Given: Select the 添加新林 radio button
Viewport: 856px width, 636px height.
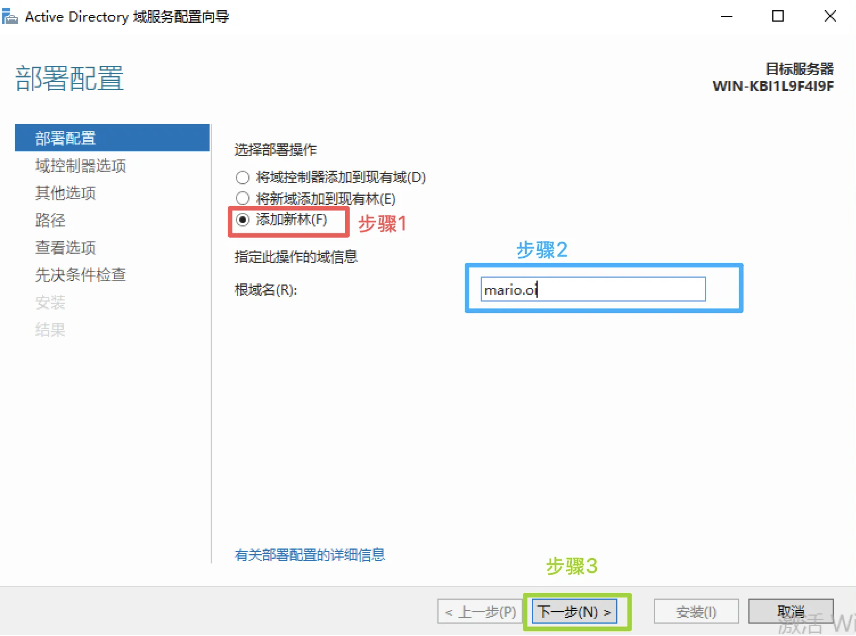Looking at the screenshot, I should [x=241, y=219].
